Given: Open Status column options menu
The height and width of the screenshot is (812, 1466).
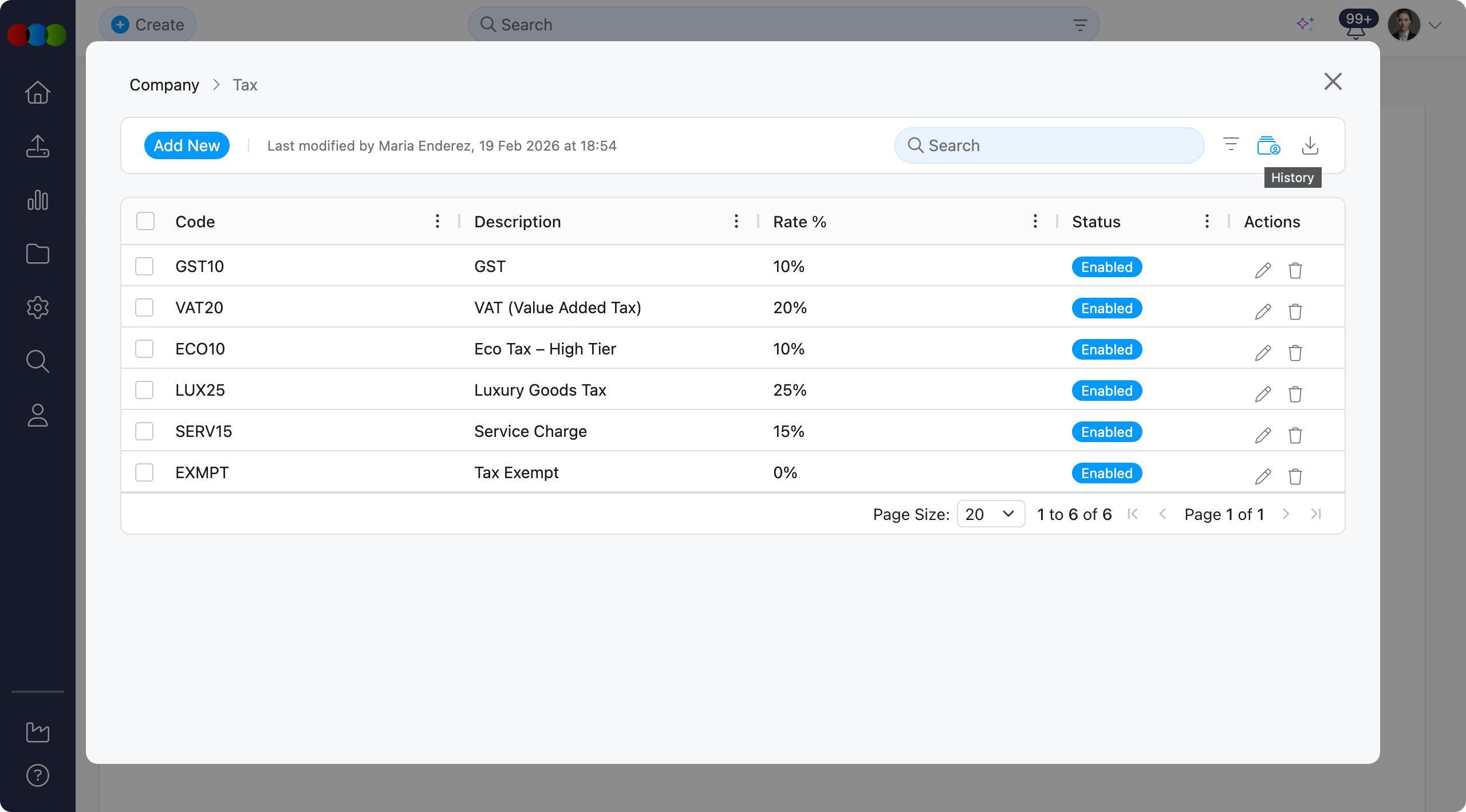Looking at the screenshot, I should point(1207,221).
